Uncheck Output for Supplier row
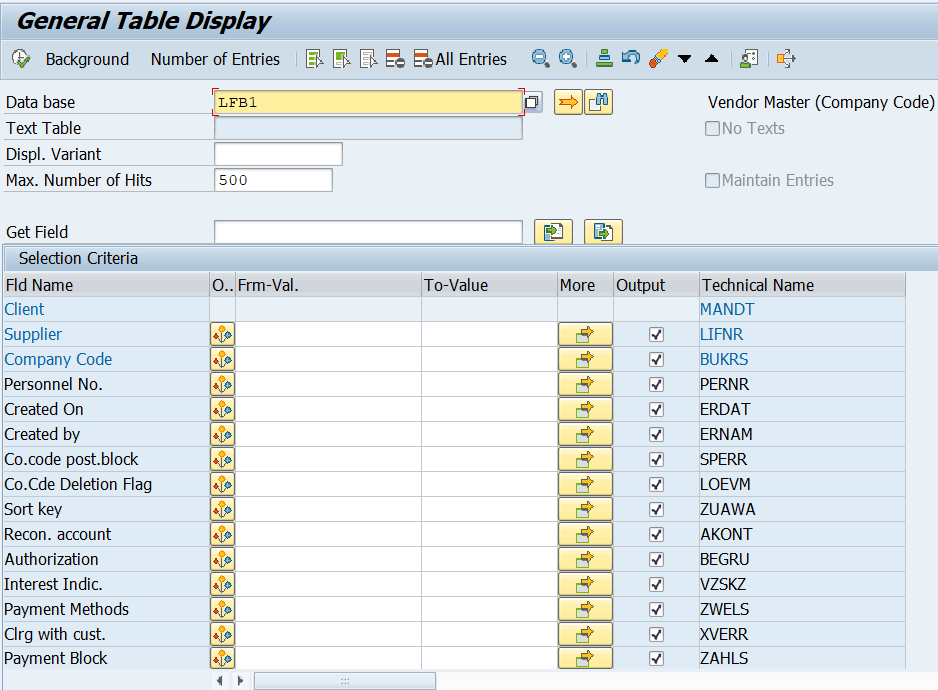Screen dimensions: 938x690 tap(656, 335)
